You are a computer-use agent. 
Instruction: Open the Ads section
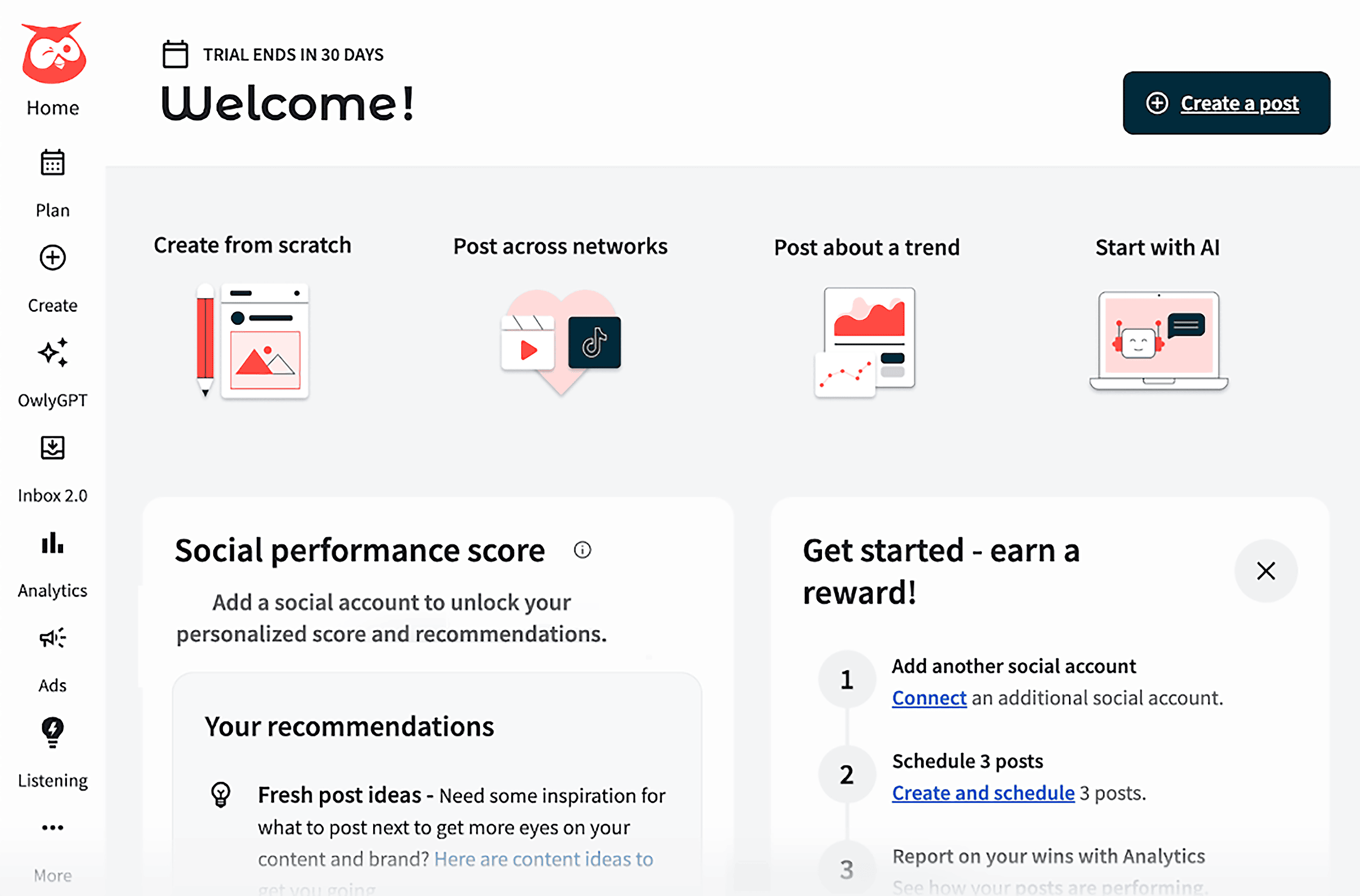pyautogui.click(x=52, y=660)
